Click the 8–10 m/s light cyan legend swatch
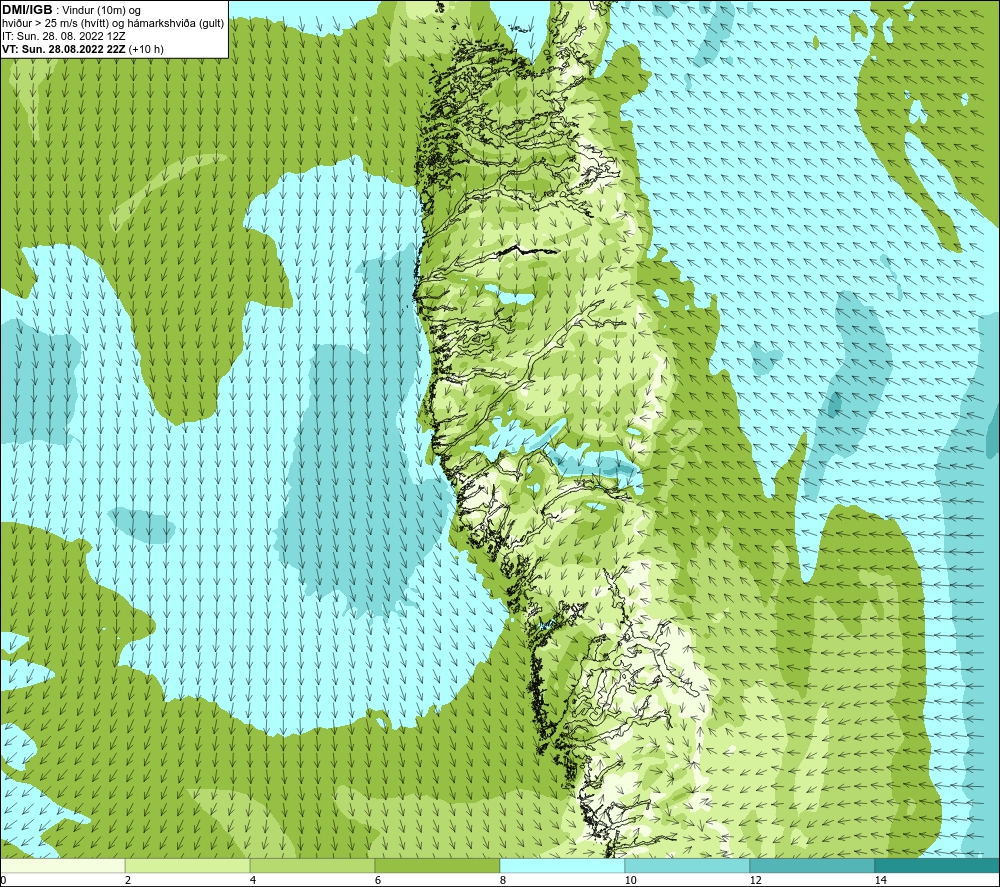This screenshot has height=887, width=1000. tap(562, 865)
